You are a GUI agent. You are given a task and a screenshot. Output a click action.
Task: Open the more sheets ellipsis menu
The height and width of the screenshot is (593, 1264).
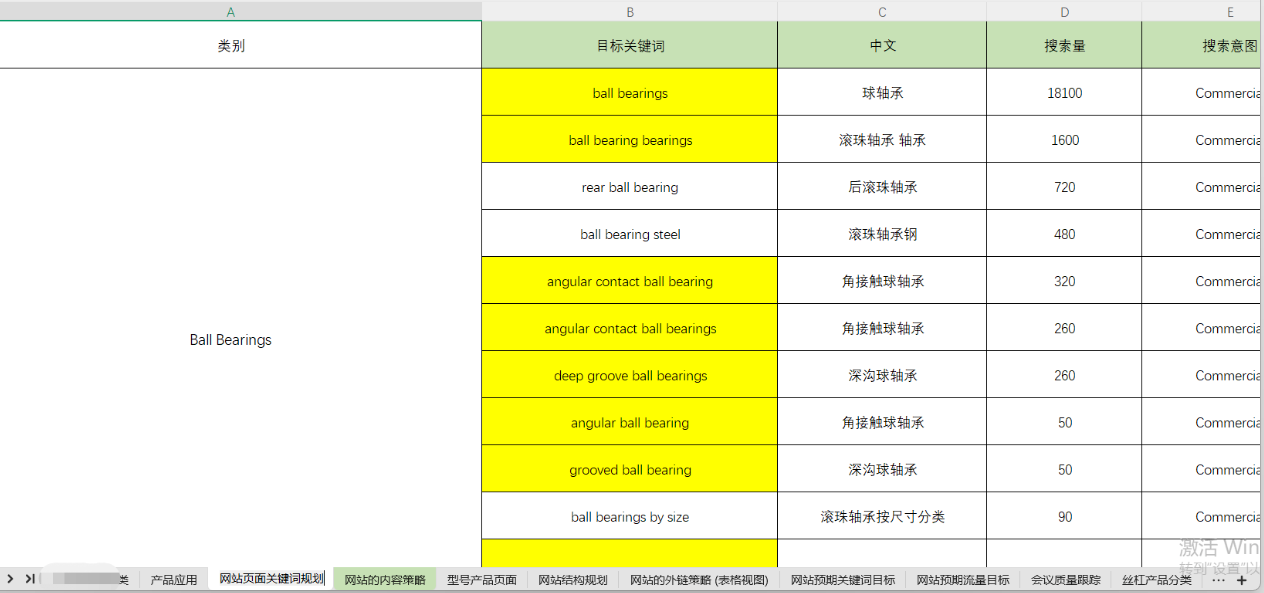point(1218,580)
